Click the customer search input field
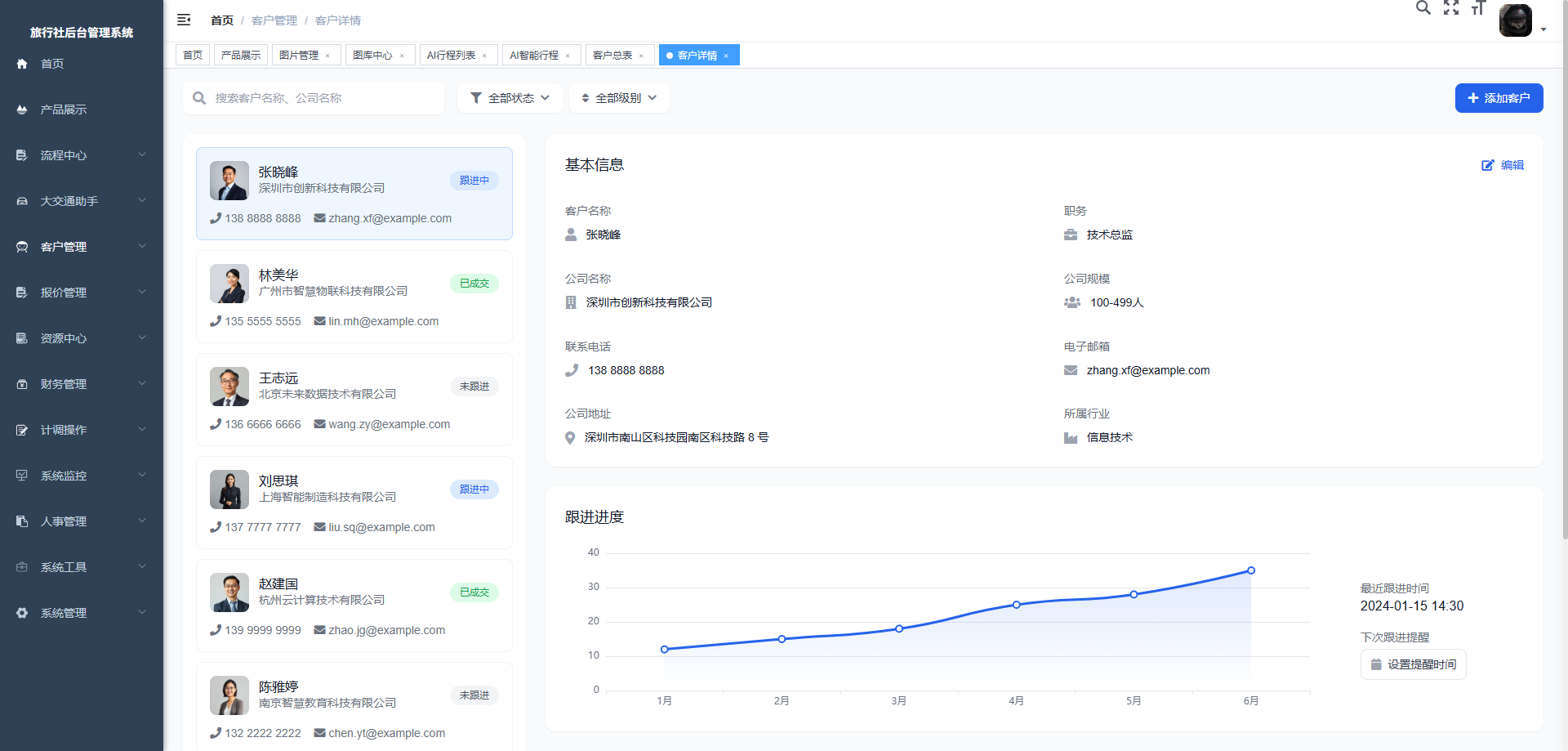 [314, 97]
